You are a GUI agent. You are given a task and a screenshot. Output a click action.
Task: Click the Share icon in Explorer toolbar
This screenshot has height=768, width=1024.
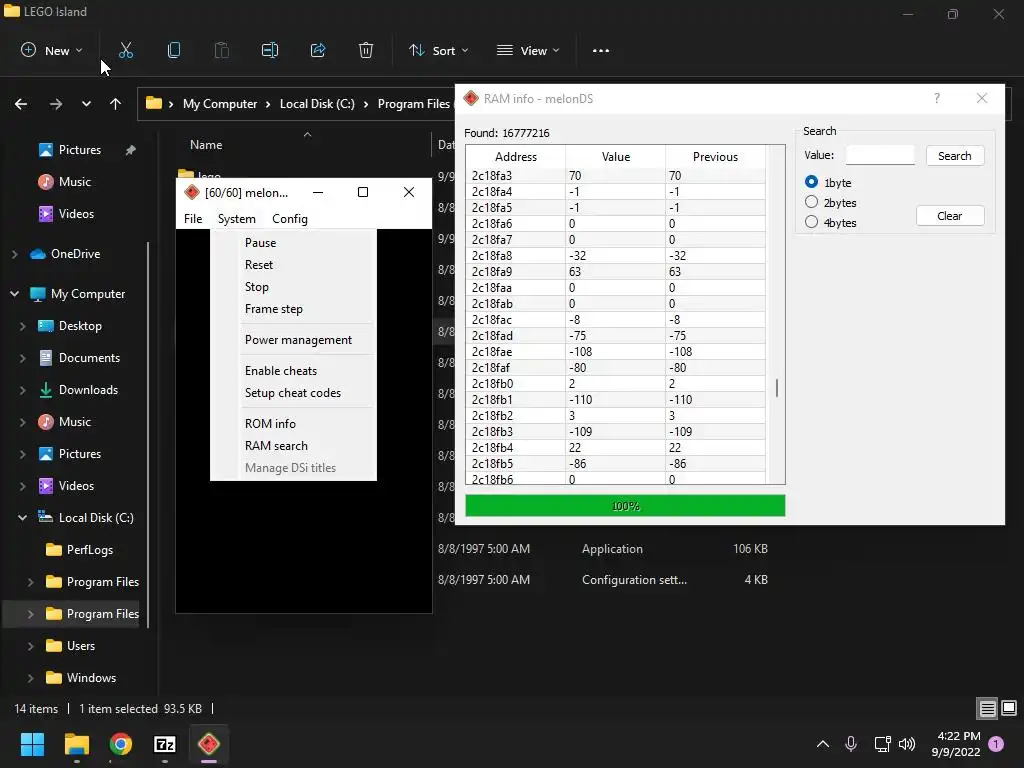click(x=318, y=50)
